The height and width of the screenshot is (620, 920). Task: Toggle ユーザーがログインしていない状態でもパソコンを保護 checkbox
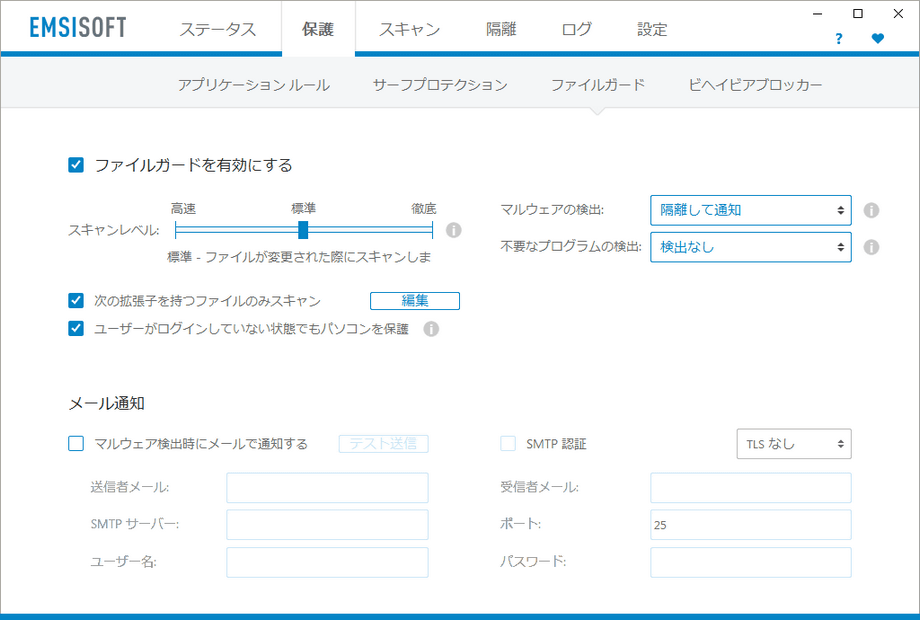tap(76, 328)
